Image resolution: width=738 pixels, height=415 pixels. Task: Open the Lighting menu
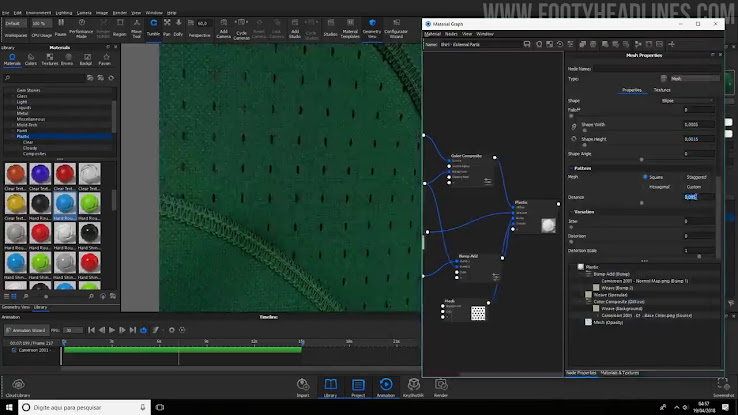coord(64,13)
